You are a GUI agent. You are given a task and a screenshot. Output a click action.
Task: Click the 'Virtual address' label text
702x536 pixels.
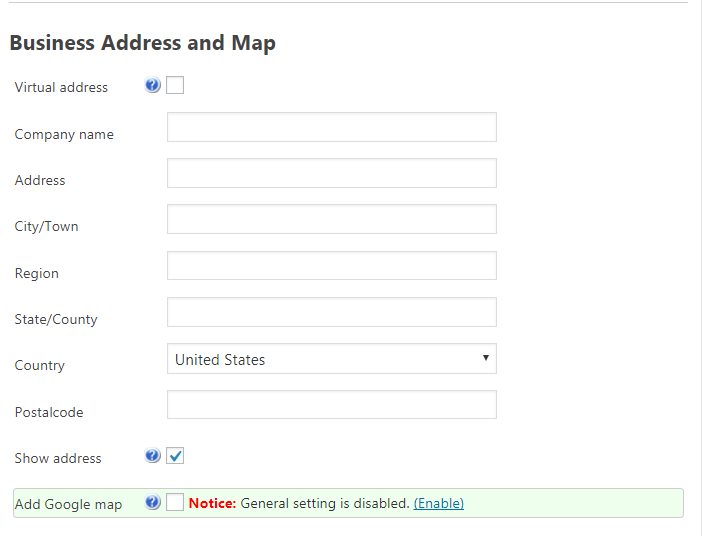(61, 87)
